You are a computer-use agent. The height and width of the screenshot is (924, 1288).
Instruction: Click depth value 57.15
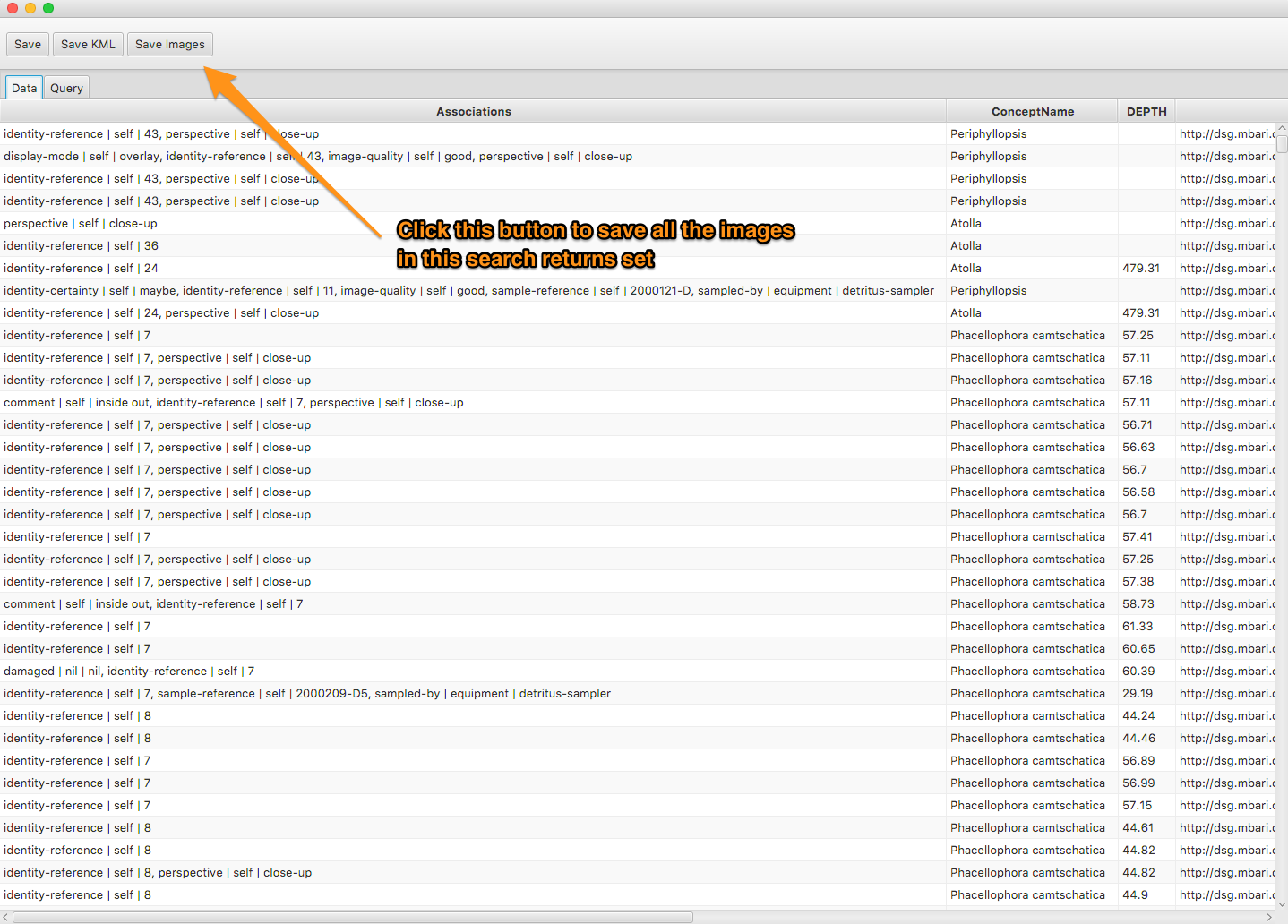pos(1138,805)
